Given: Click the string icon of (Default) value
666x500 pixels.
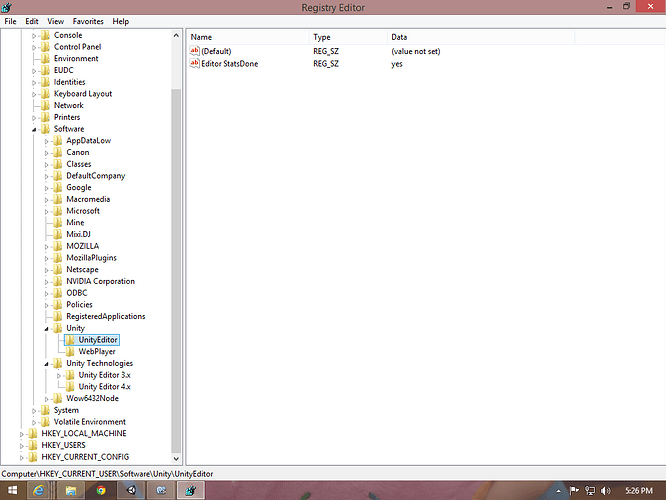Looking at the screenshot, I should 195,51.
